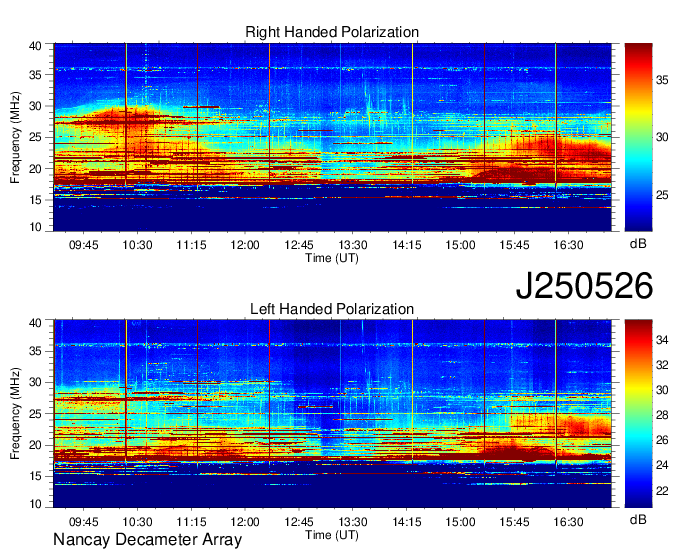This screenshot has width=680, height=552.
Task: Click the 20 MHz tick on the left-handed plot
Action: pos(35,445)
